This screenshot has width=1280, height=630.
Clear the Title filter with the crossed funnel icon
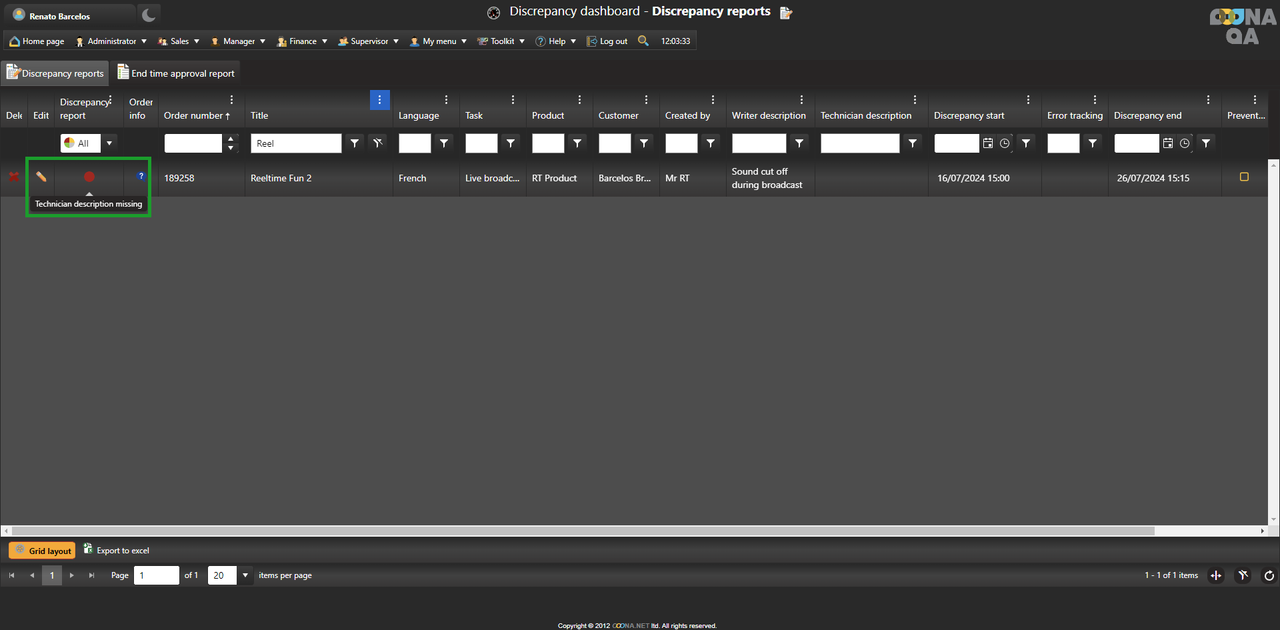377,143
